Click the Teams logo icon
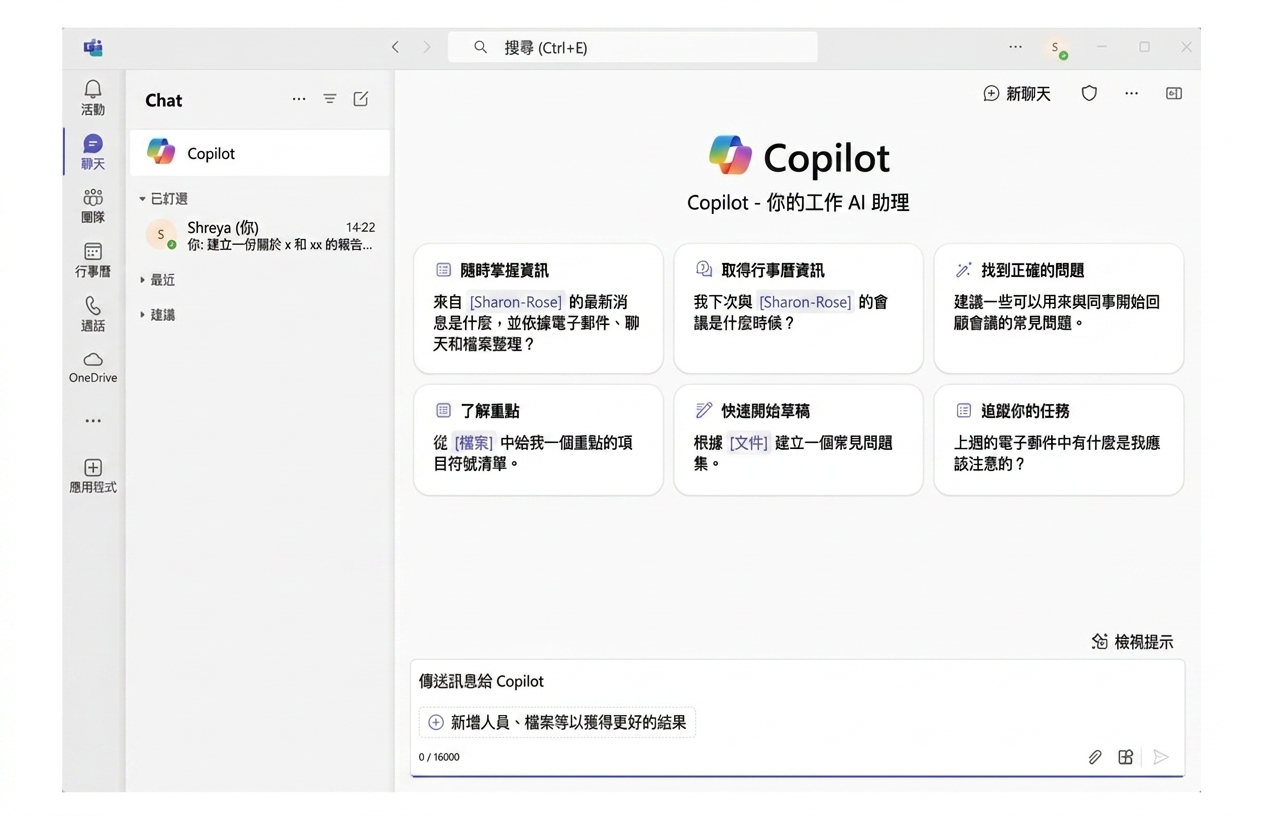This screenshot has width=1279, height=816. (x=93, y=47)
